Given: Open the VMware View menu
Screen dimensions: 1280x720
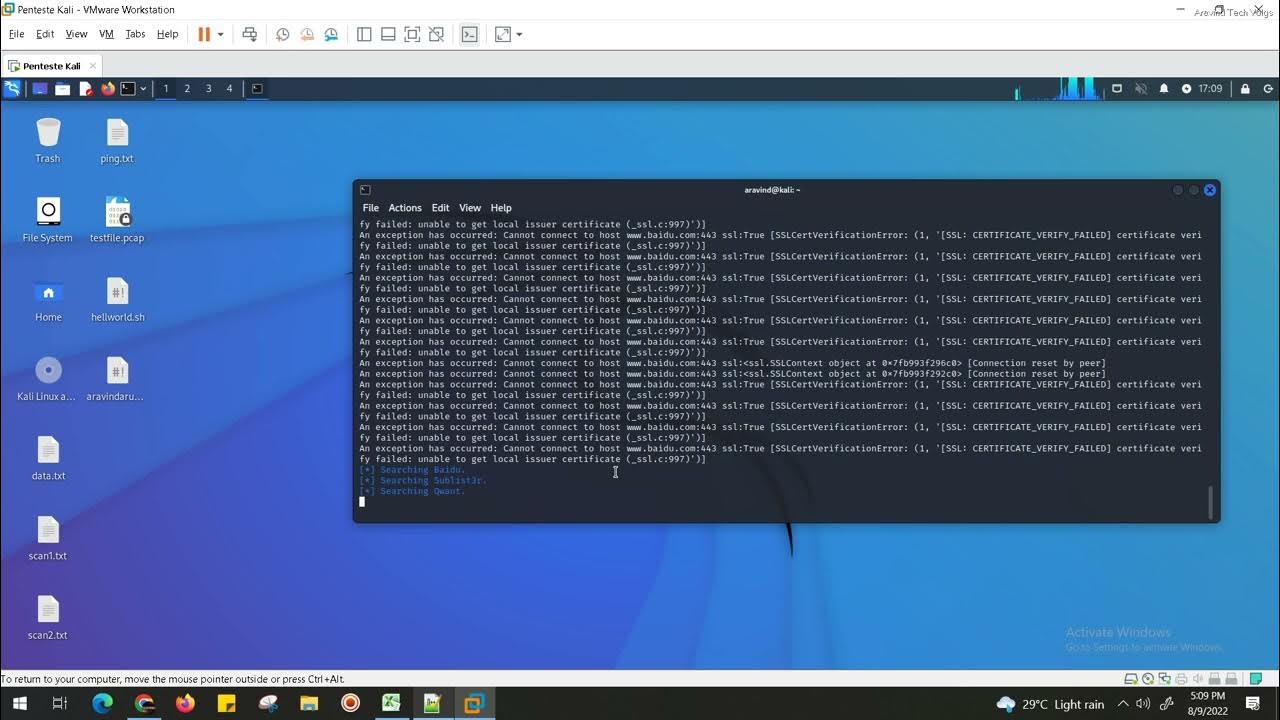Looking at the screenshot, I should pos(76,34).
